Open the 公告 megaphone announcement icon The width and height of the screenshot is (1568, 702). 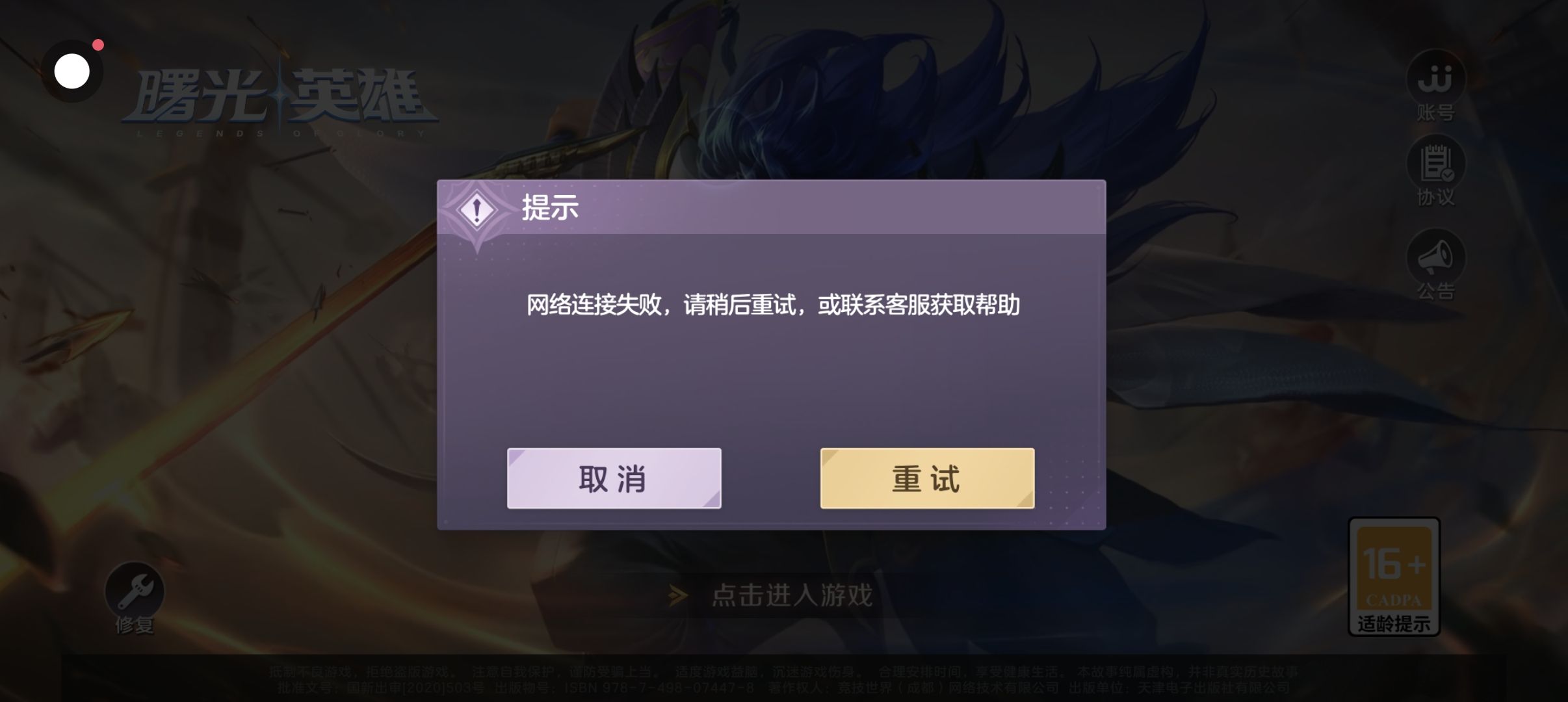[x=1435, y=257]
